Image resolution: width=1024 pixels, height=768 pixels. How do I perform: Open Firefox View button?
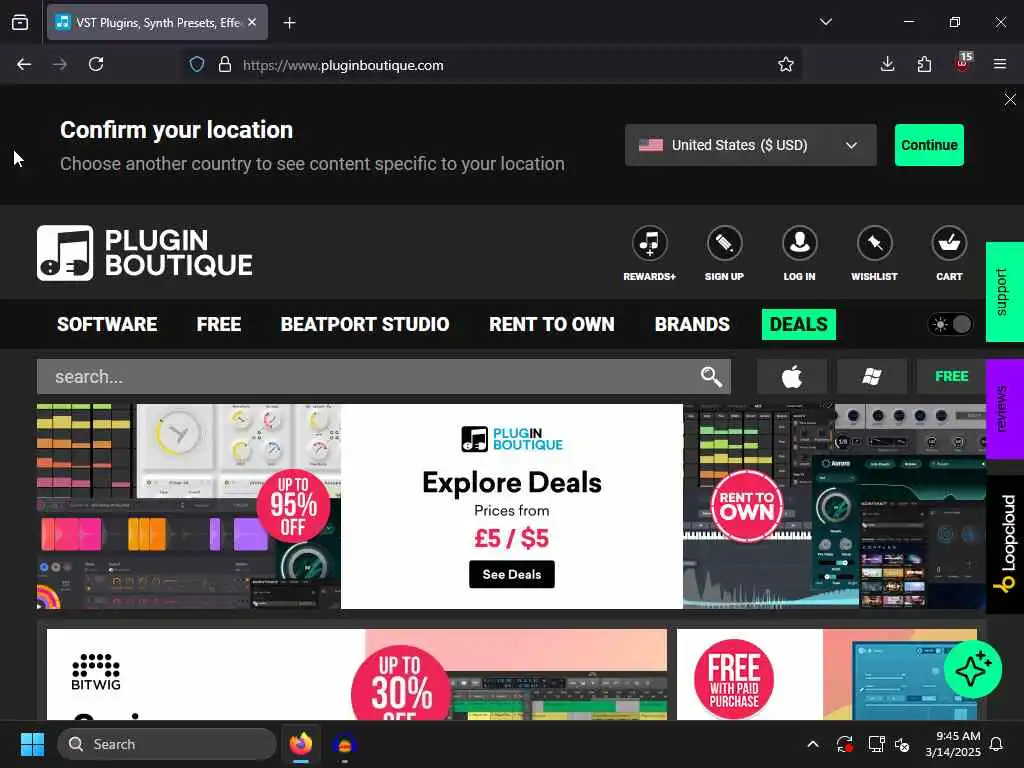click(20, 23)
